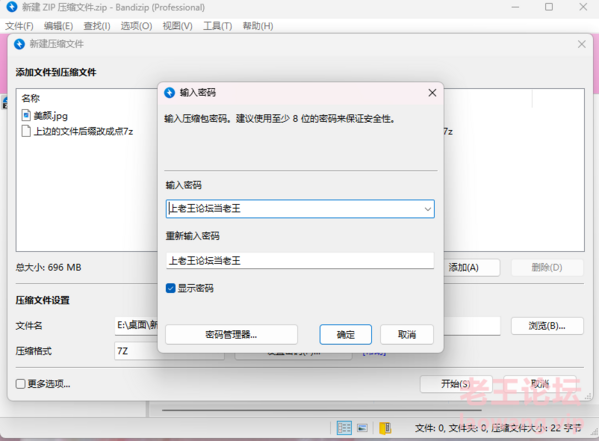The width and height of the screenshot is (599, 441).
Task: Close the 输入密码 dialog
Action: pos(432,92)
